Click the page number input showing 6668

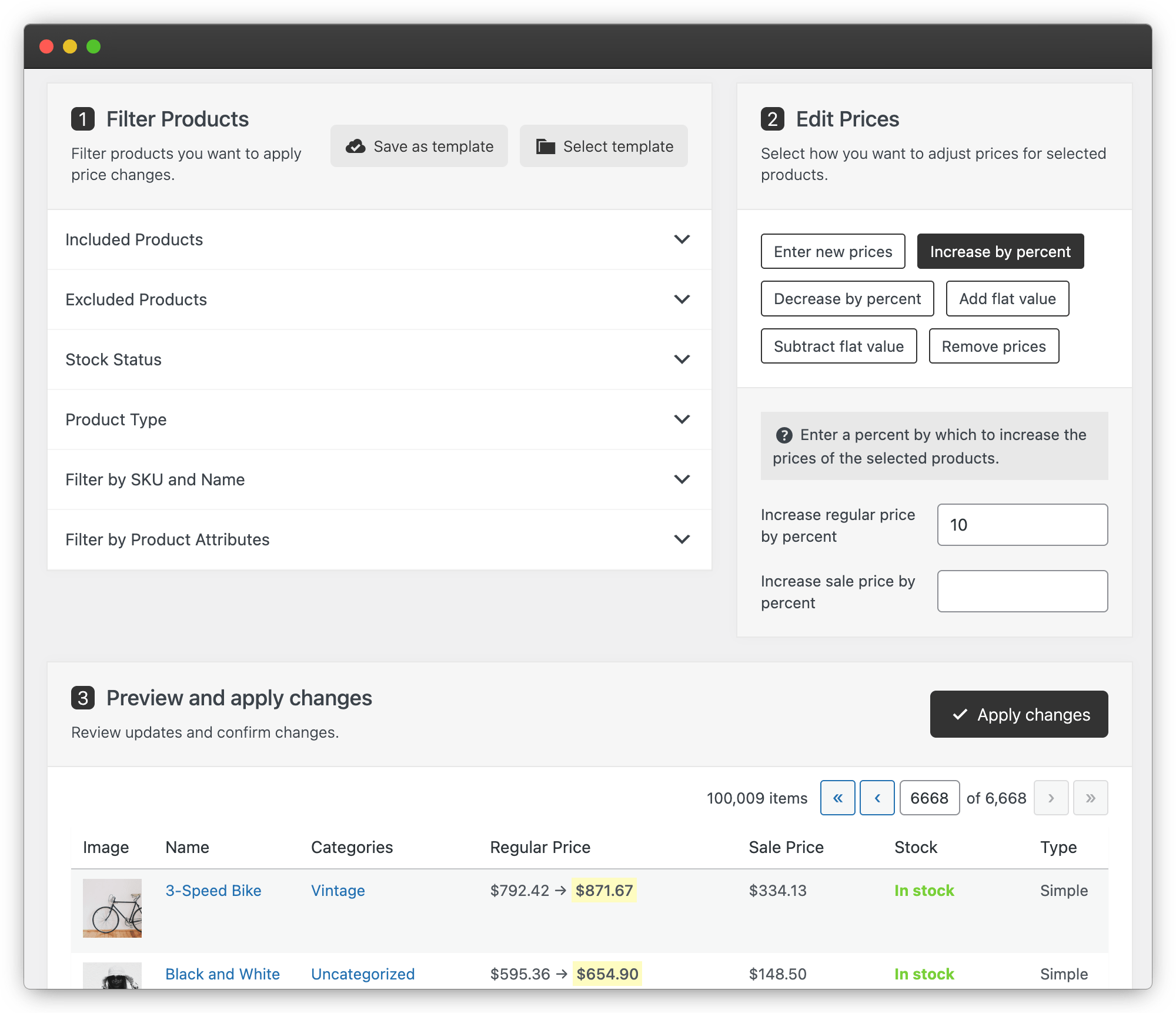[930, 798]
